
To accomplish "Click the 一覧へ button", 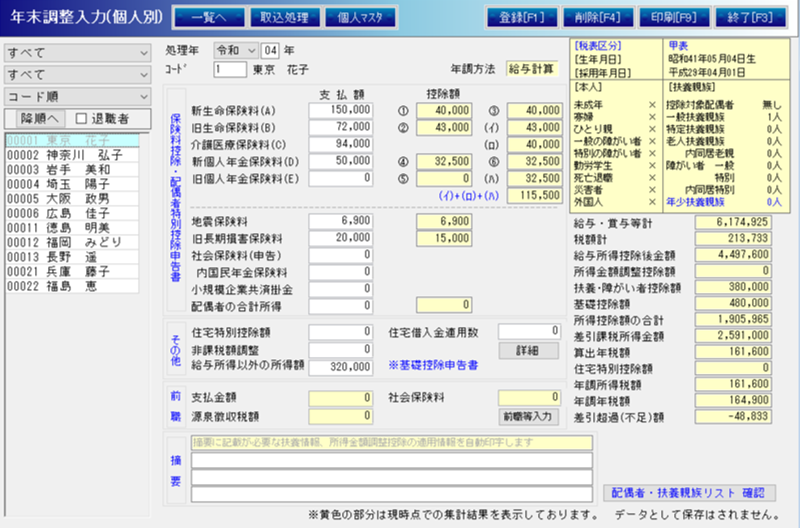I will point(208,17).
